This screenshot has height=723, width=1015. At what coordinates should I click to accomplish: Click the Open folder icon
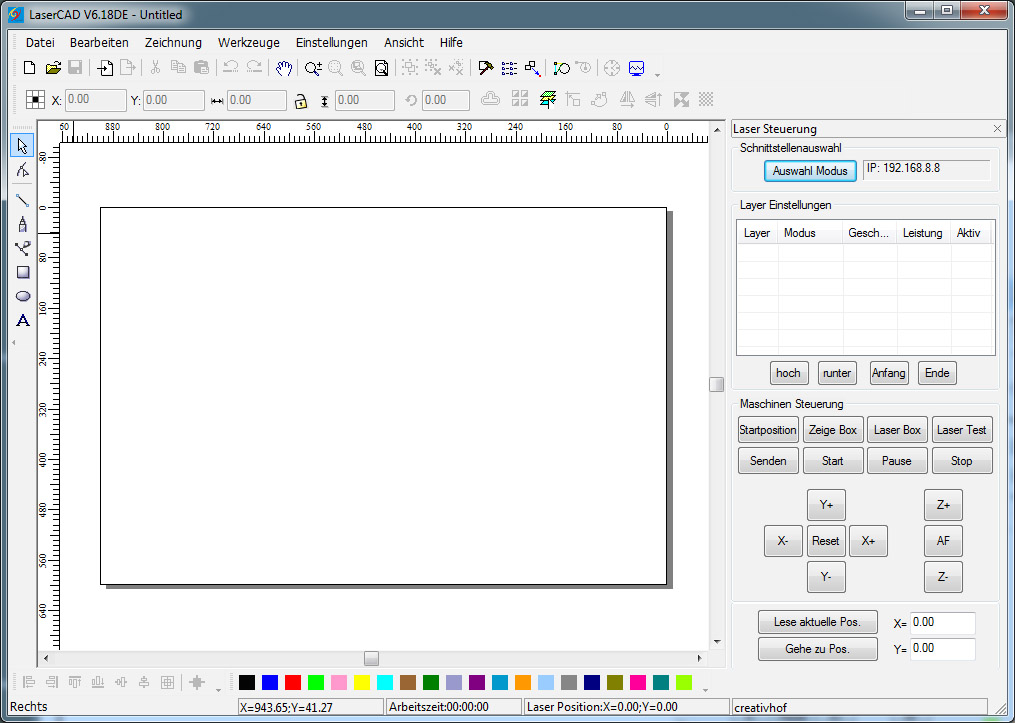[53, 68]
